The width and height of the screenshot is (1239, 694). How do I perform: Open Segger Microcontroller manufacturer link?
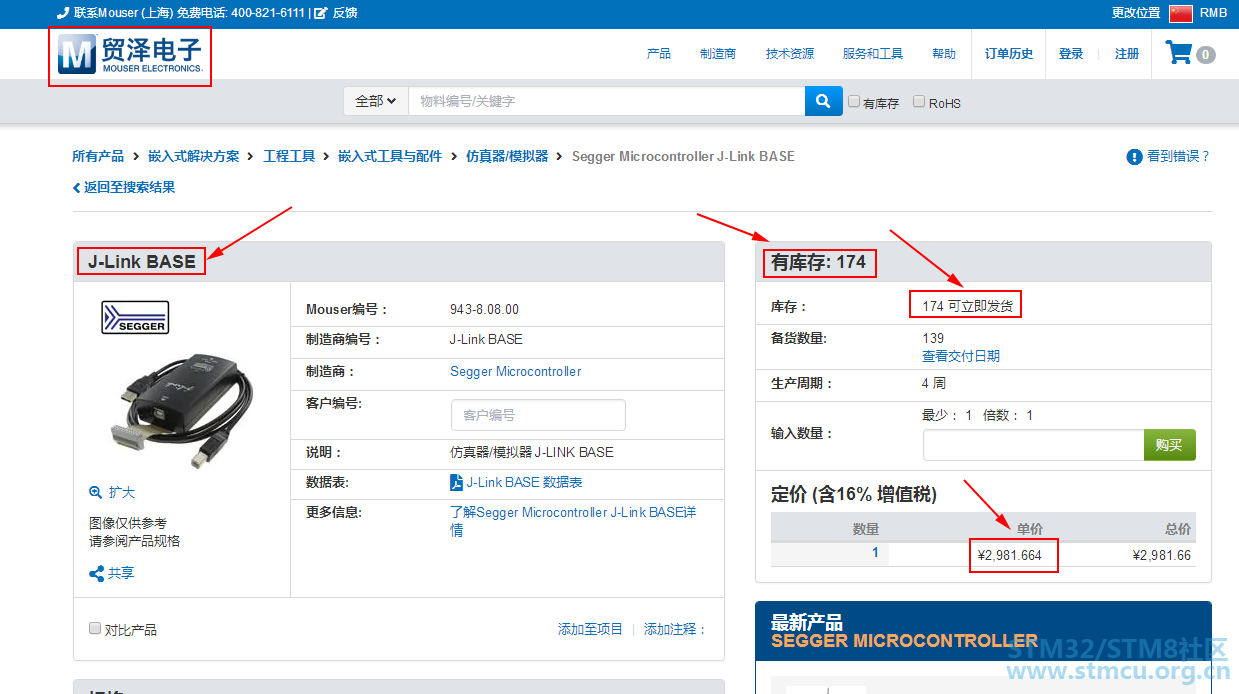click(516, 371)
